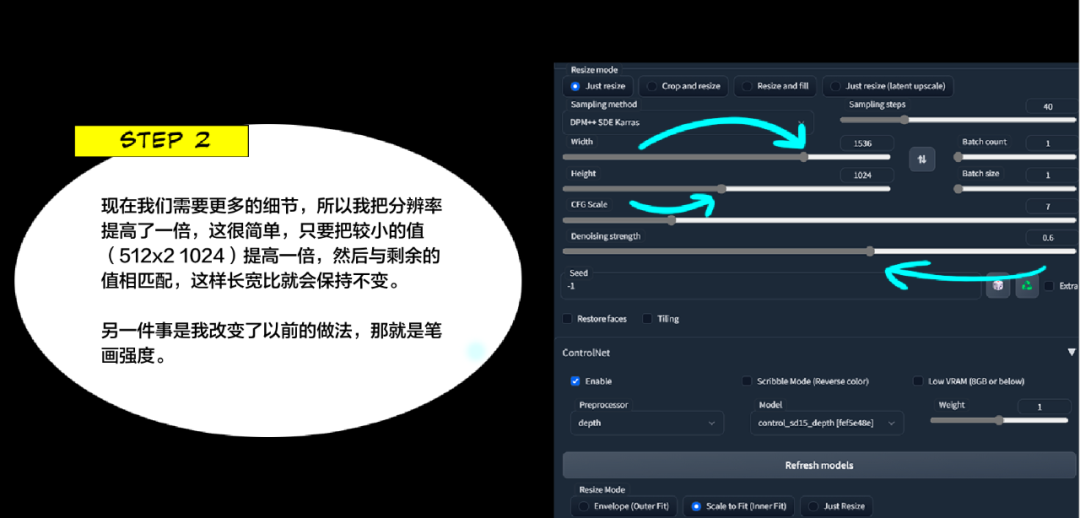Select Crop and resize mode
This screenshot has height=518, width=1080.
click(x=683, y=86)
